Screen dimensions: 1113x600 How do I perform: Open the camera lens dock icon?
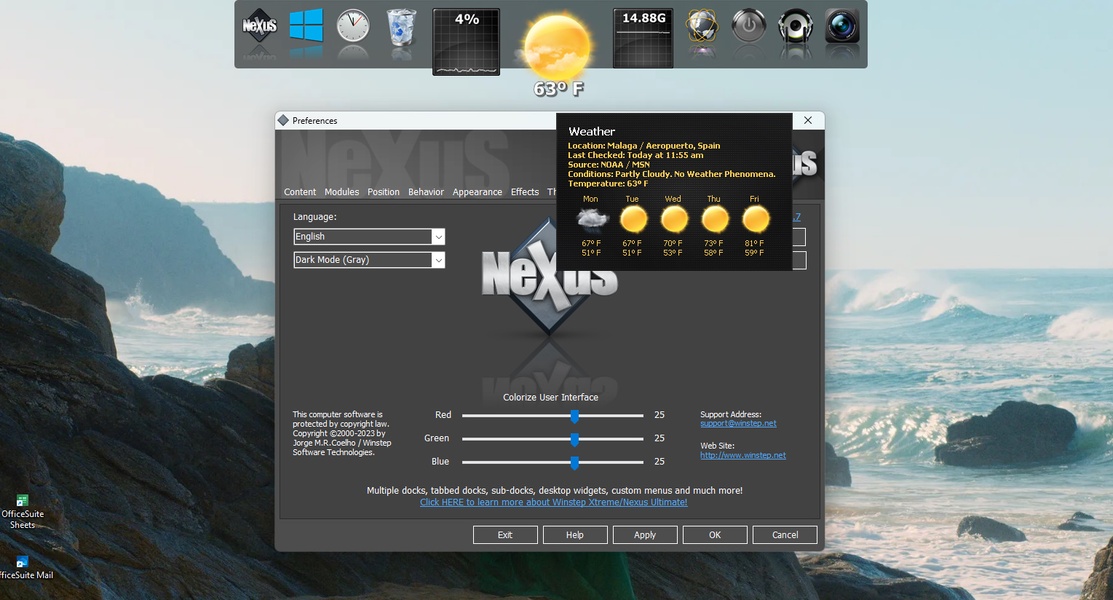[842, 27]
